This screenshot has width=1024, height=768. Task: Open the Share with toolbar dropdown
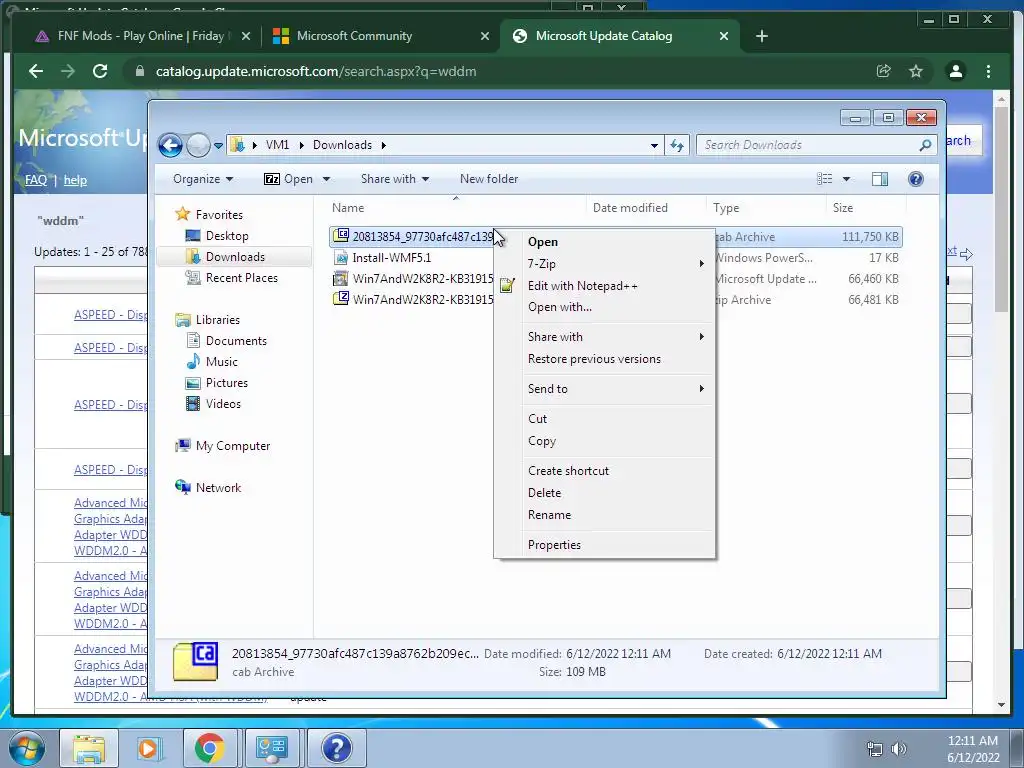point(394,179)
